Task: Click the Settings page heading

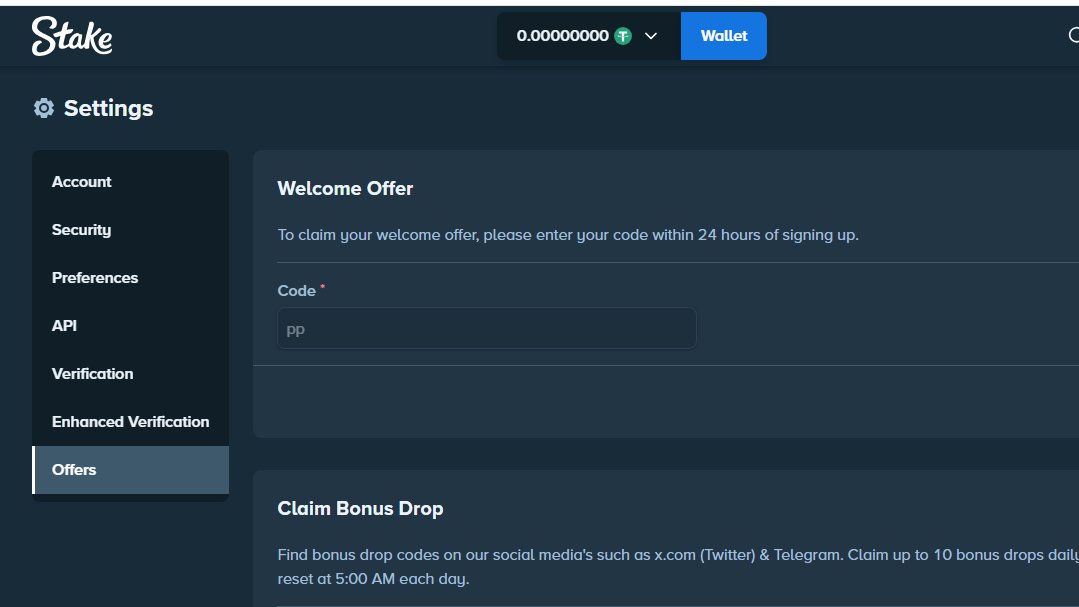Action: (109, 108)
